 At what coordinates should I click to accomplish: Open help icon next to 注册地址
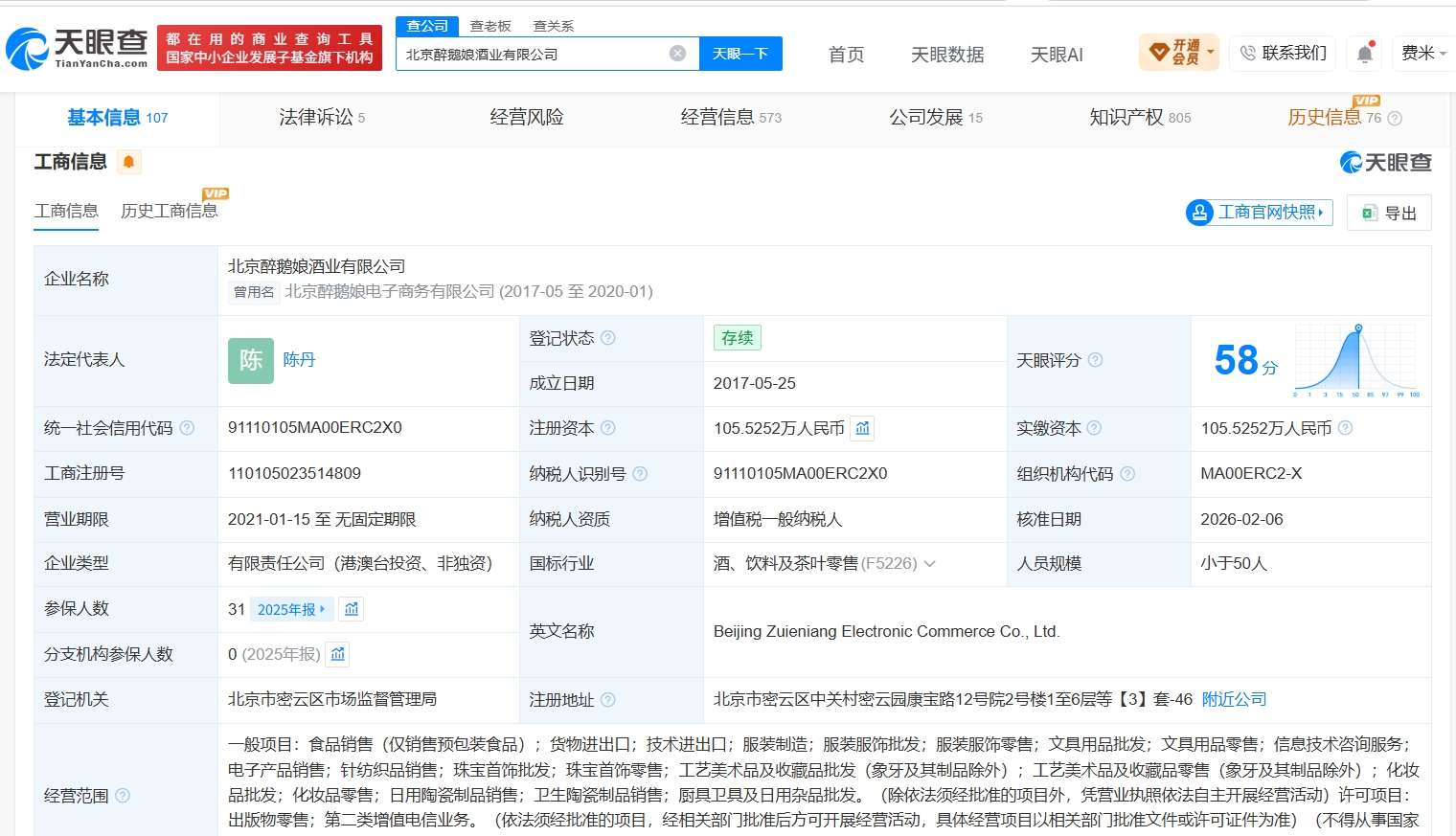click(x=608, y=700)
